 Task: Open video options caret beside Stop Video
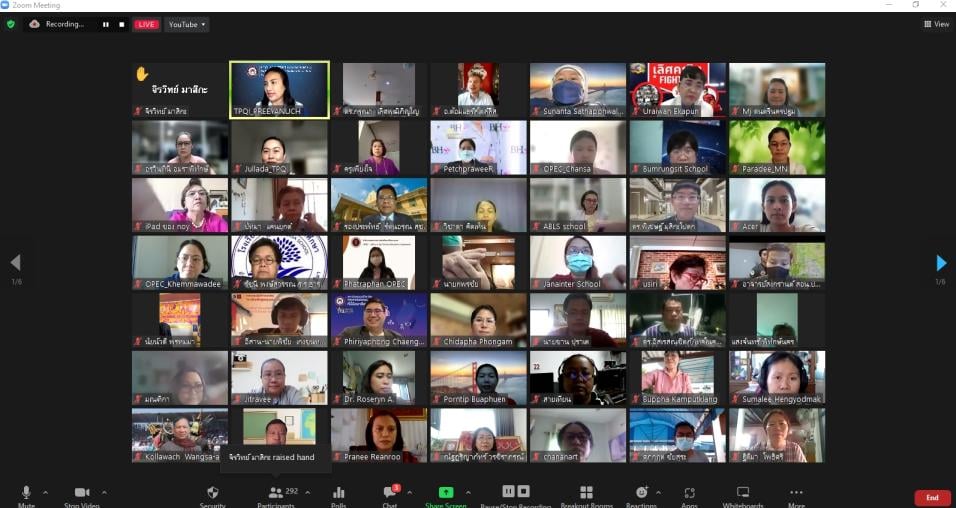(x=104, y=492)
